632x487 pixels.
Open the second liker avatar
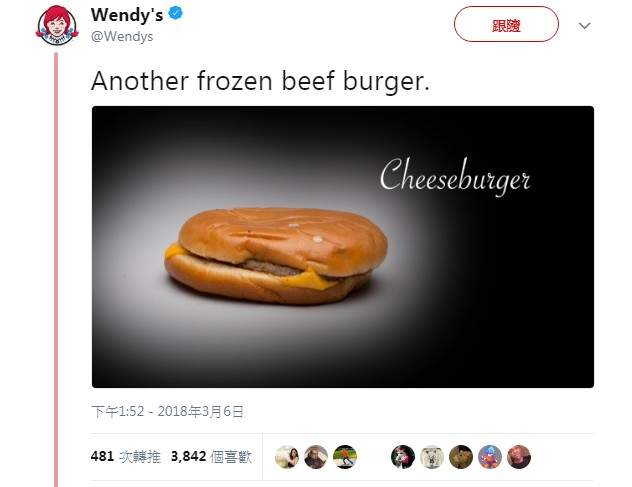click(x=316, y=457)
